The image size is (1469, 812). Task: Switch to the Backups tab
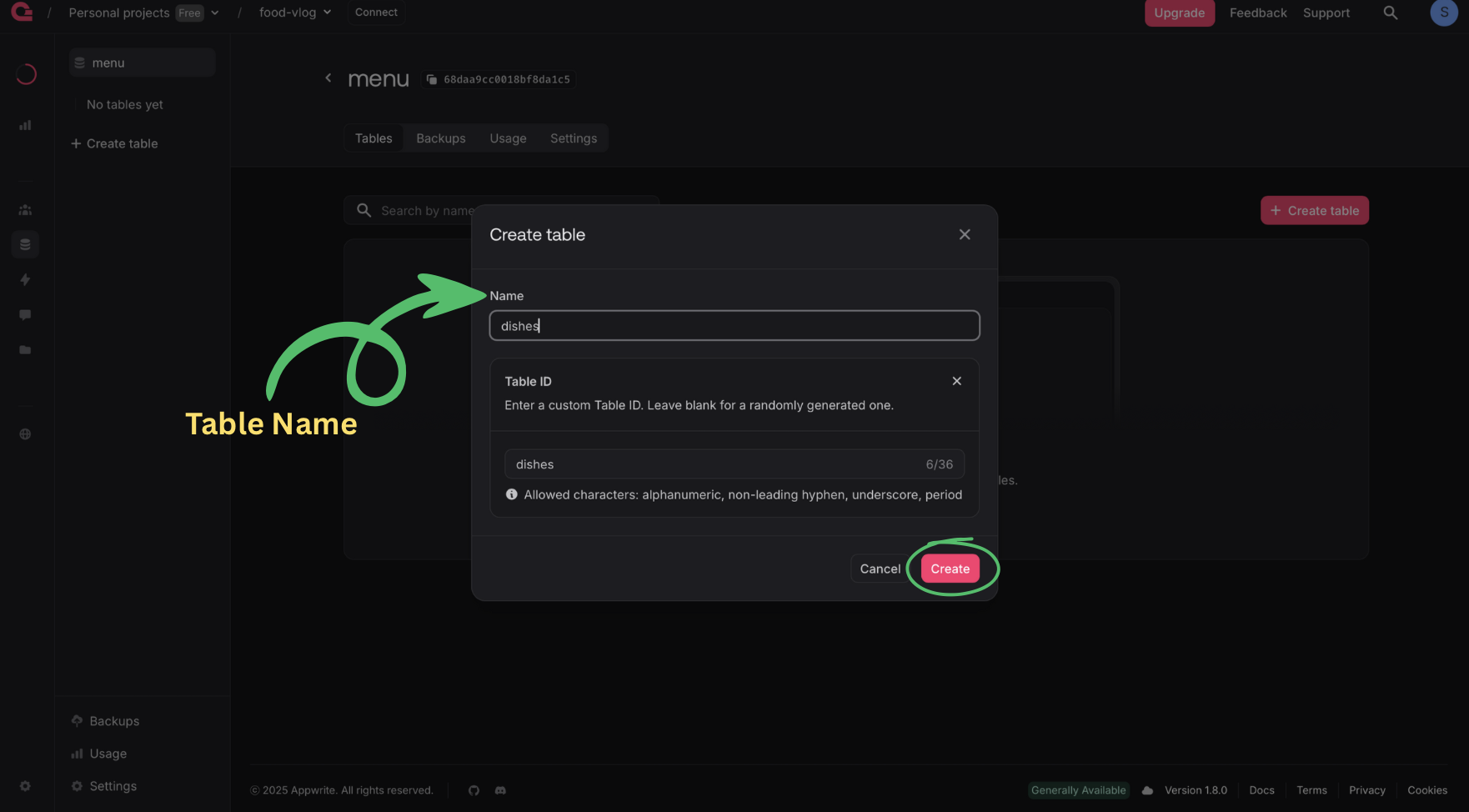[440, 138]
